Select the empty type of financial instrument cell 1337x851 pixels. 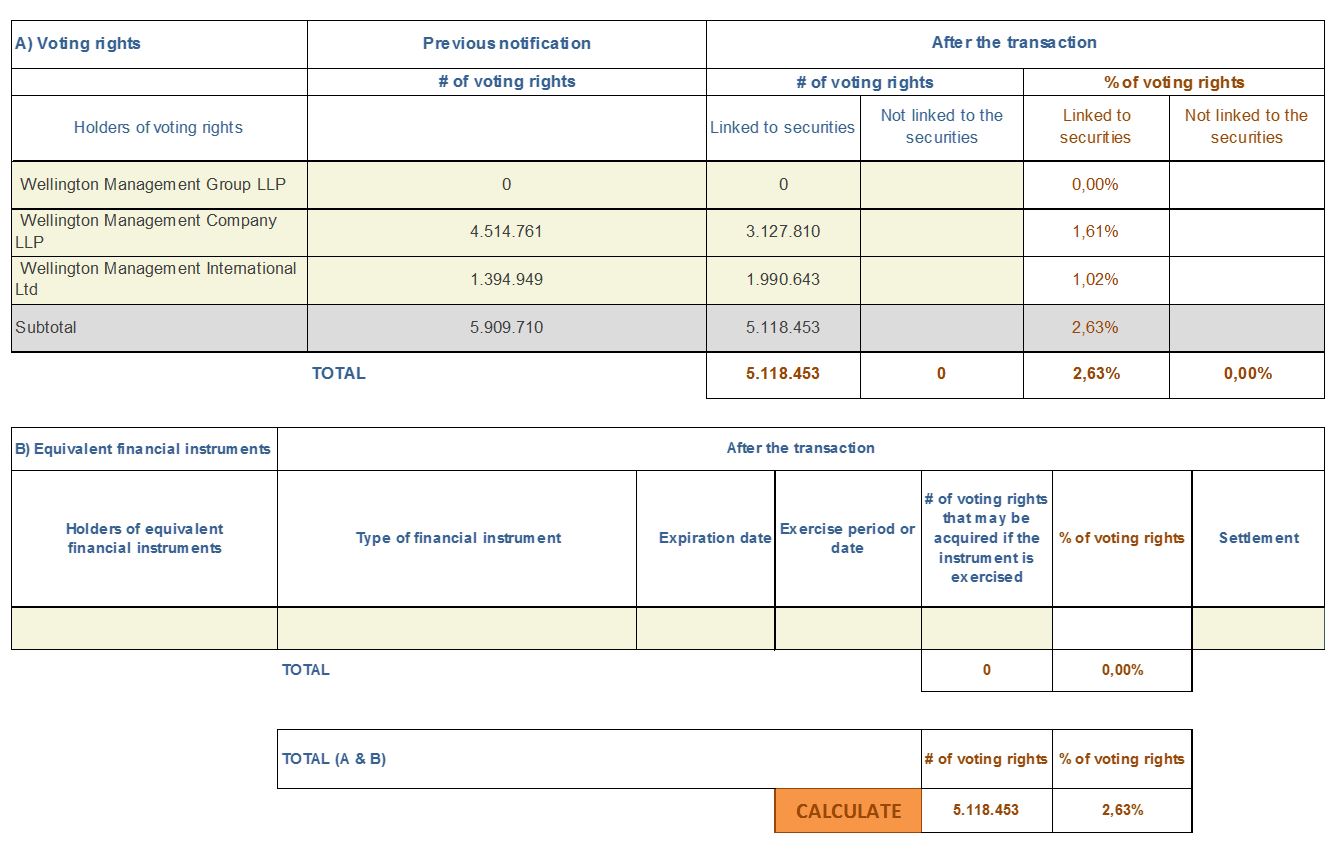457,628
